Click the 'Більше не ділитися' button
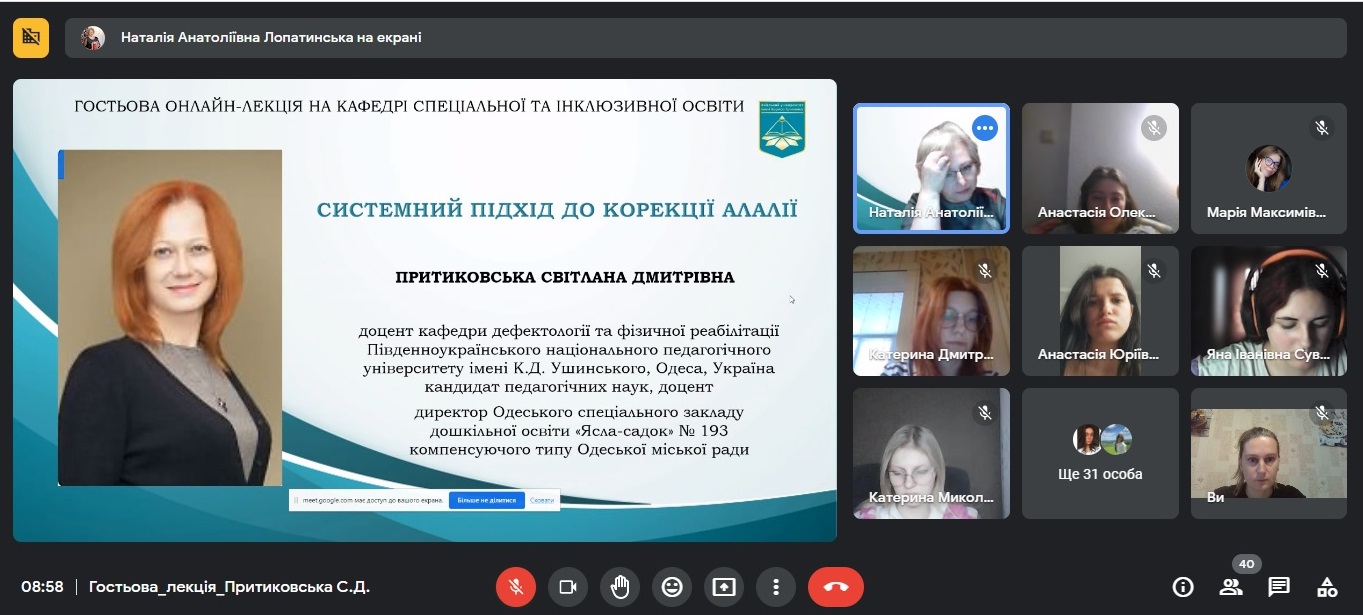1363x615 pixels. pos(486,500)
